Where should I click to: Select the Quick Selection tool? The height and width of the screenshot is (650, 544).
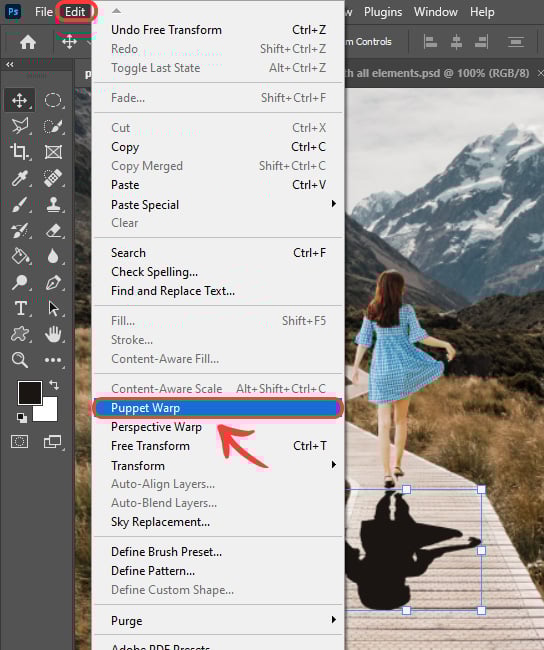coord(53,126)
